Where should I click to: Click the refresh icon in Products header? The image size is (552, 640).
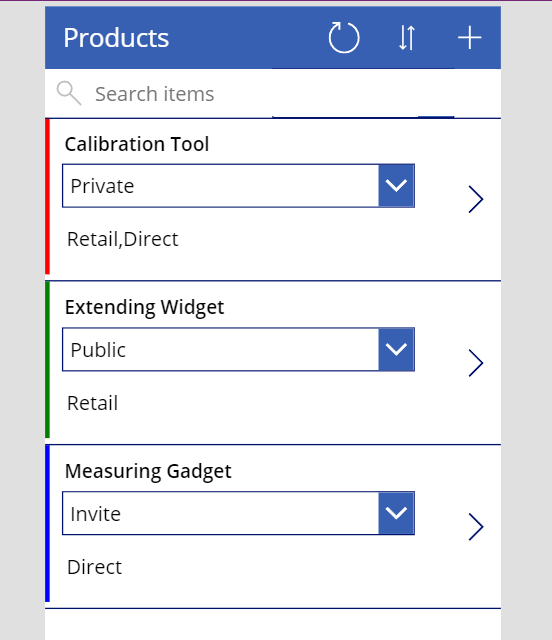344,38
